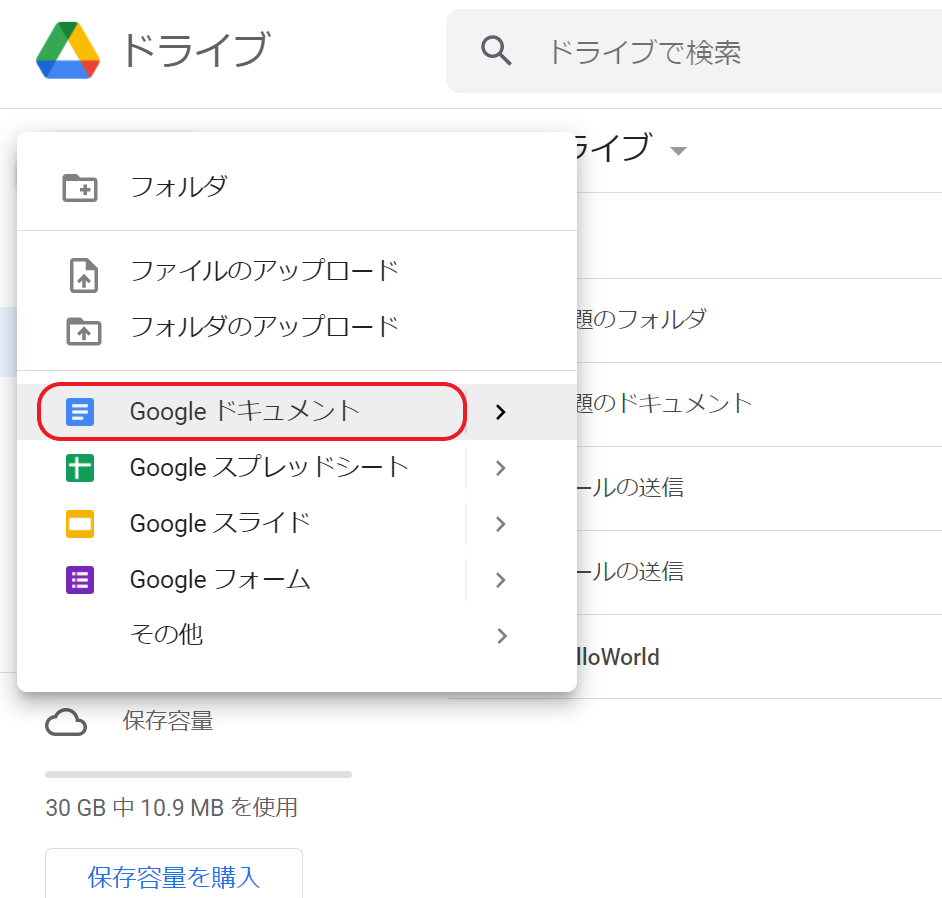Open the file row ending in のドキュメント
The width and height of the screenshot is (942, 898).
[x=759, y=404]
